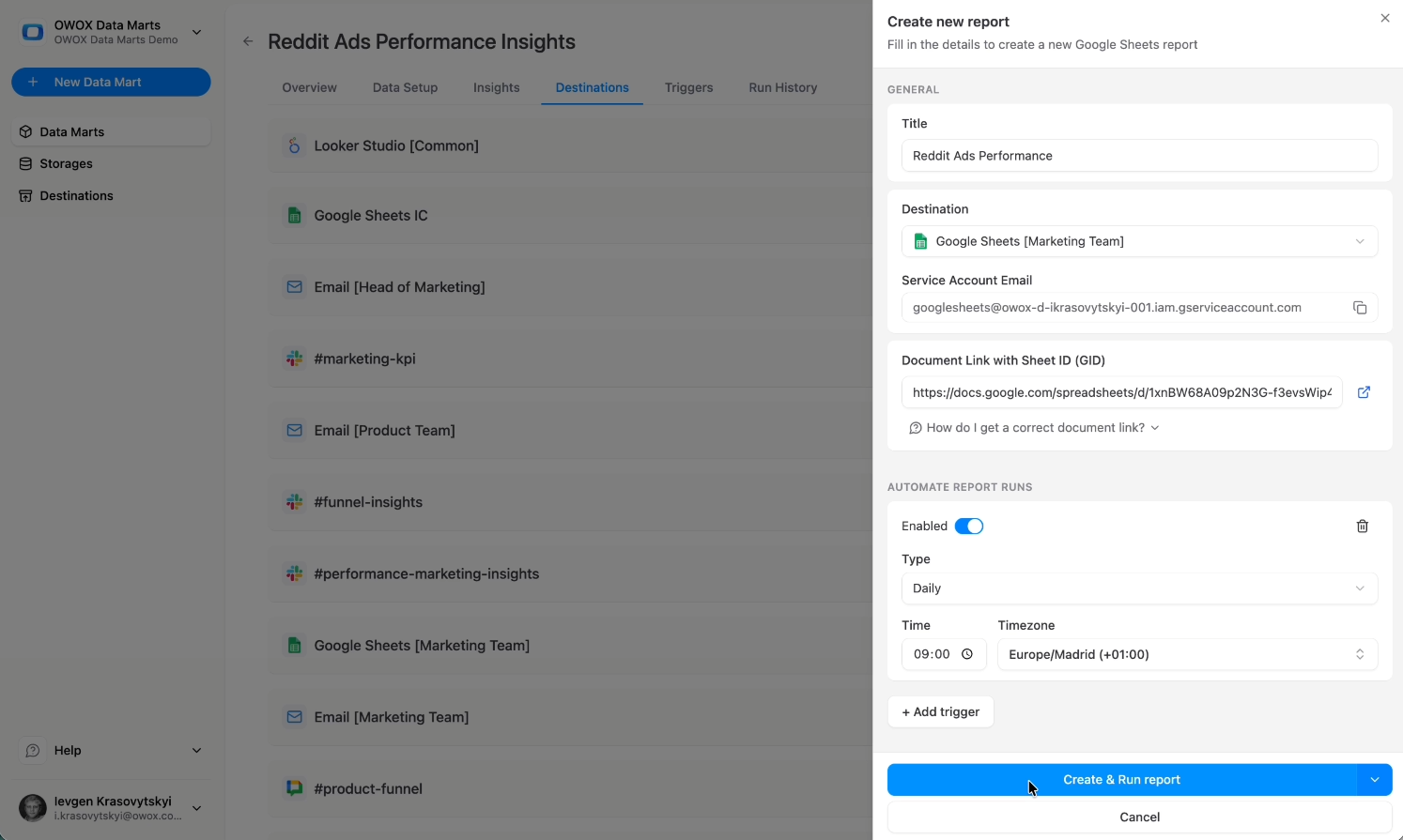Click the Storages sidebar icon
This screenshot has height=840, width=1403.
click(25, 163)
